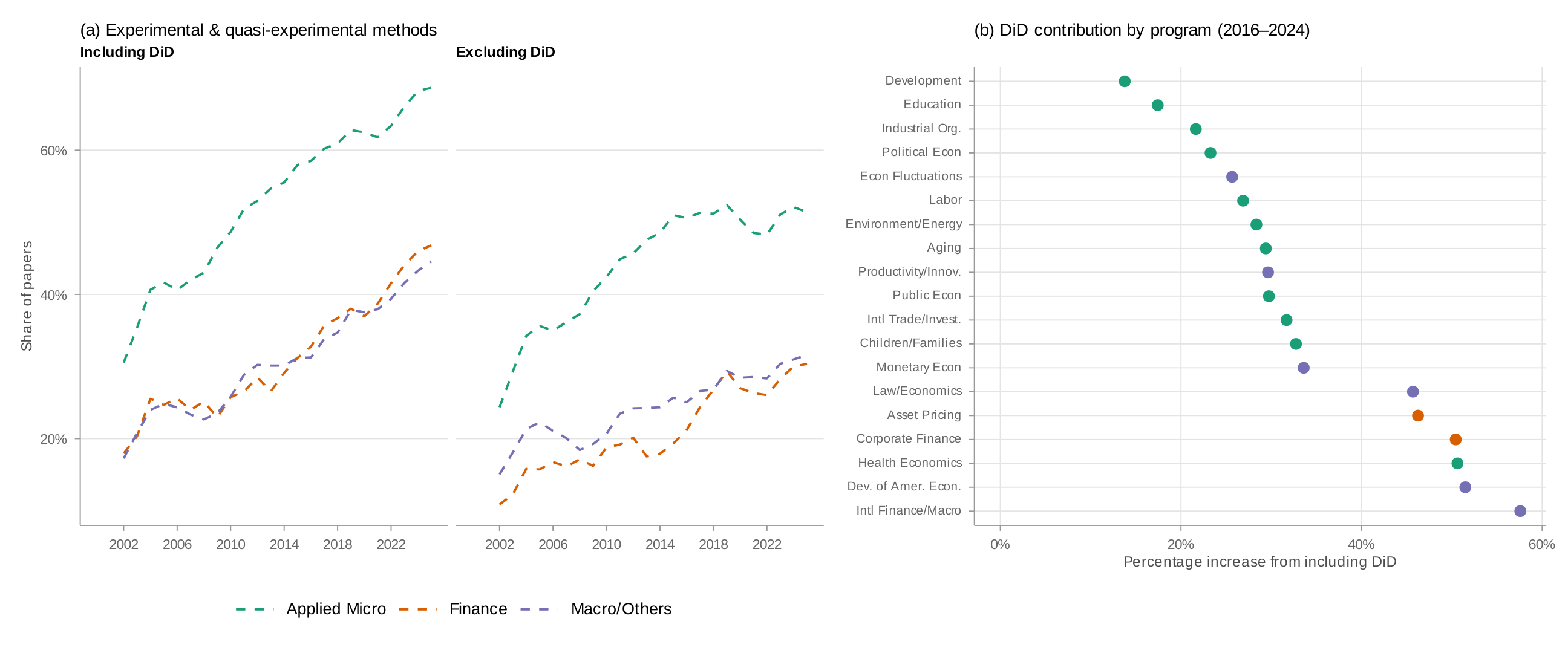Click the Finance legend line swatch
Viewport: 1568px width, 653px height.
pos(417,609)
